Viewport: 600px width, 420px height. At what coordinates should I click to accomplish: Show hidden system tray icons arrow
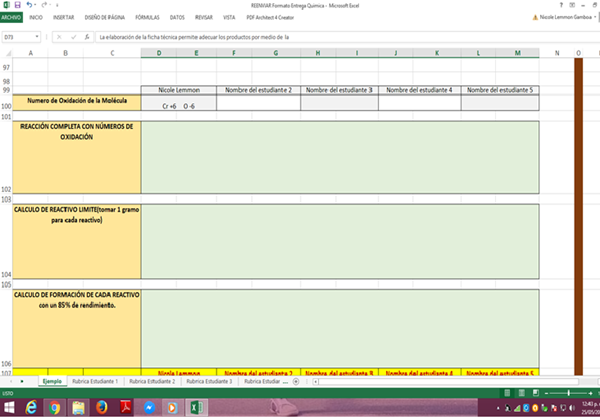click(498, 408)
